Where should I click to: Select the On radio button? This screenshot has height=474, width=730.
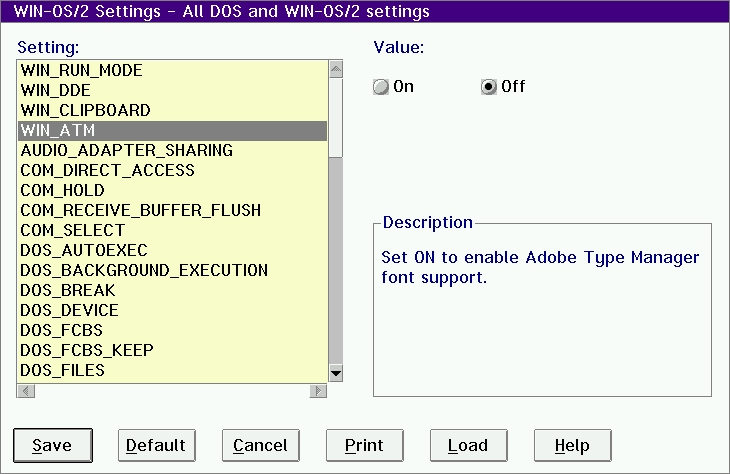381,87
